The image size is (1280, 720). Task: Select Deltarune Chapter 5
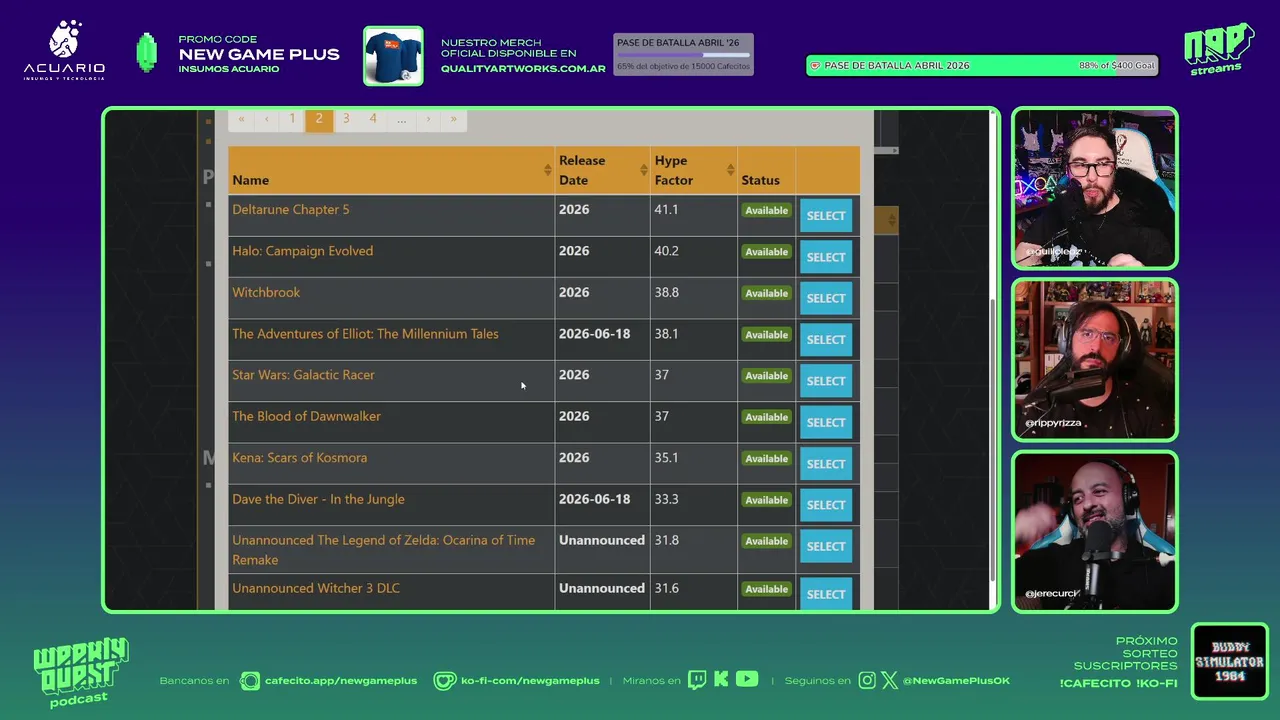(x=826, y=216)
